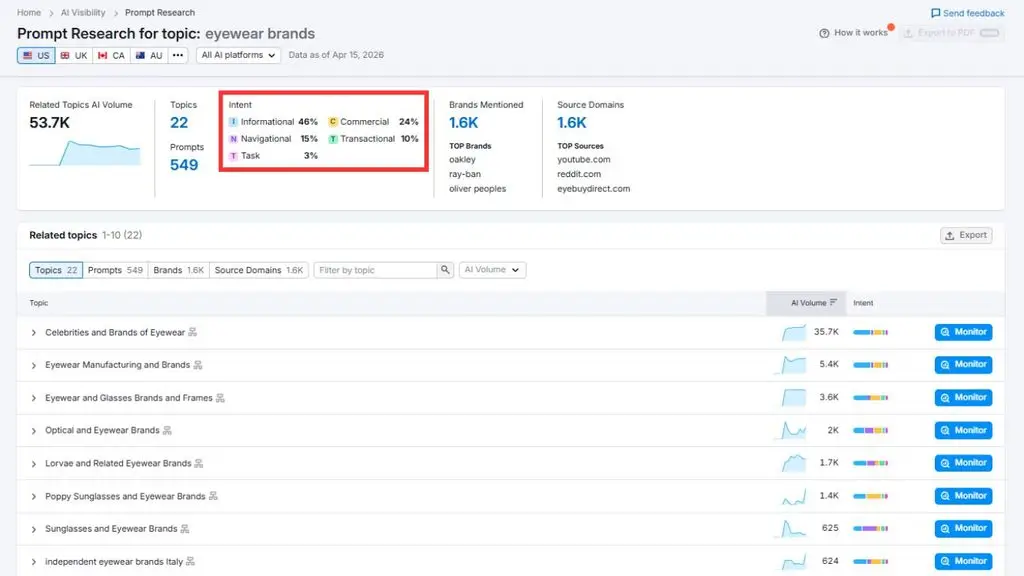Click the search magnifier in topic filter
This screenshot has width=1024, height=576.
click(x=445, y=270)
